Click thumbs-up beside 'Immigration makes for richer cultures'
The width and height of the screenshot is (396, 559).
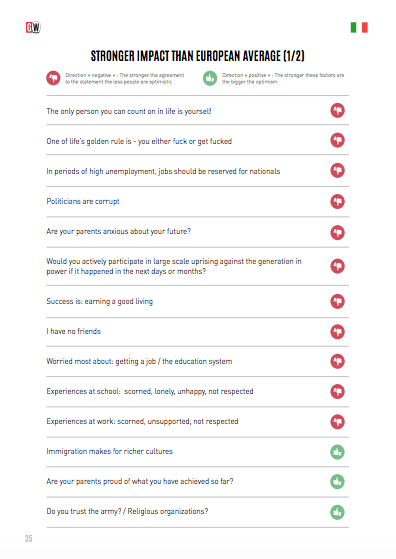[x=337, y=452]
